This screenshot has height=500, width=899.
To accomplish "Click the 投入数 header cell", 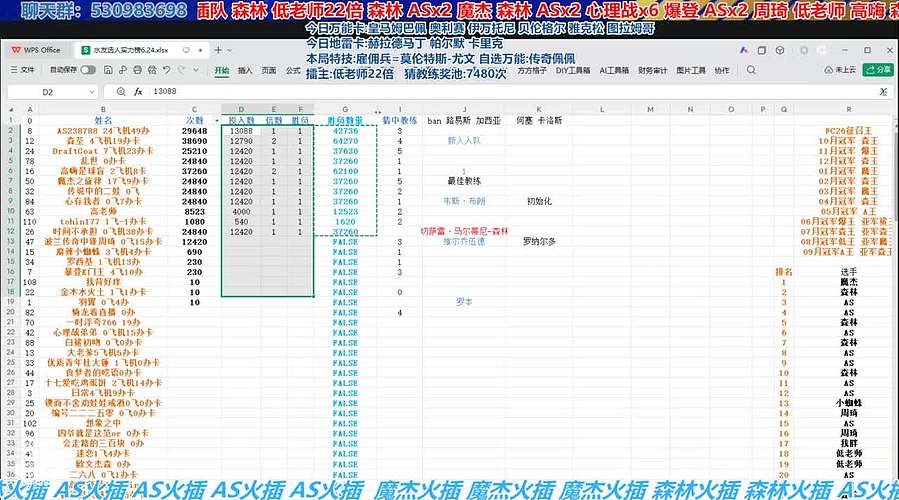I will tap(241, 120).
